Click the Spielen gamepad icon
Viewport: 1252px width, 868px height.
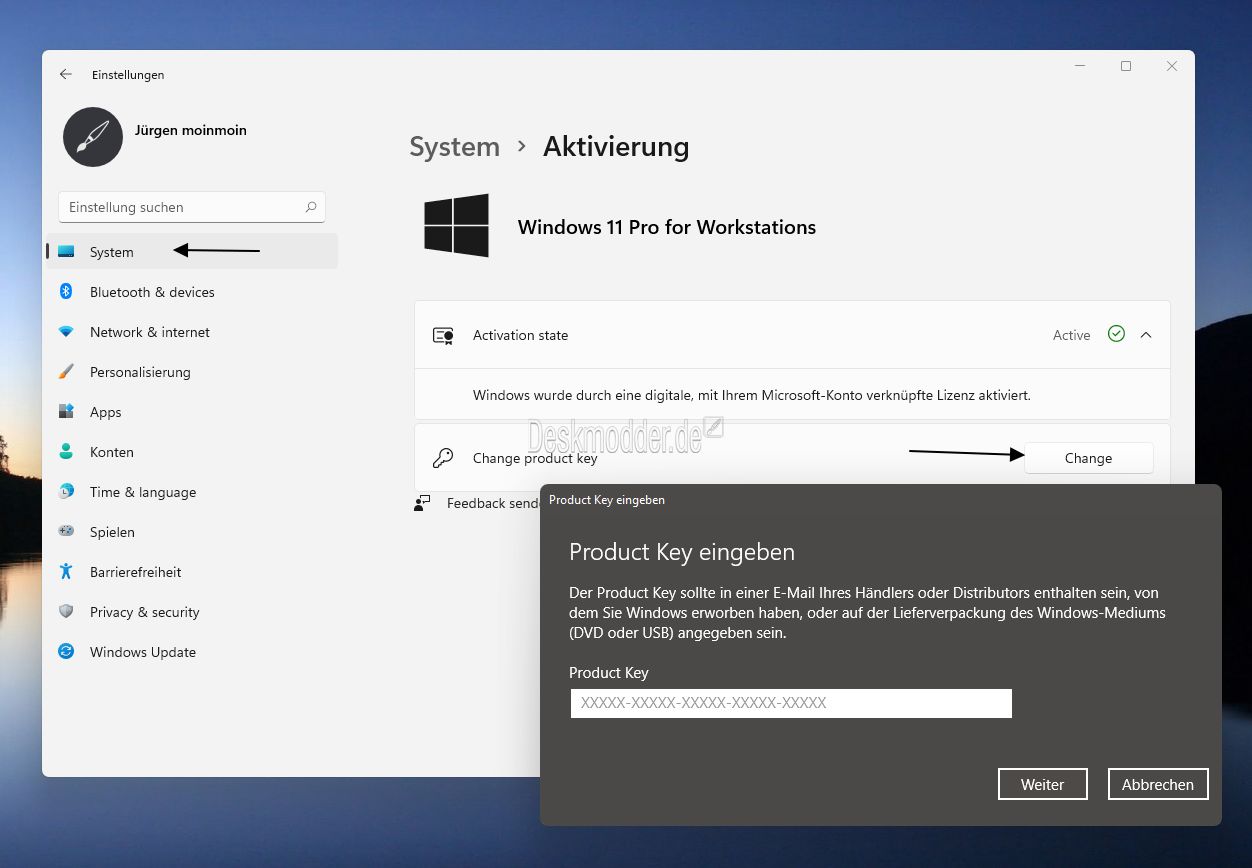pos(66,532)
